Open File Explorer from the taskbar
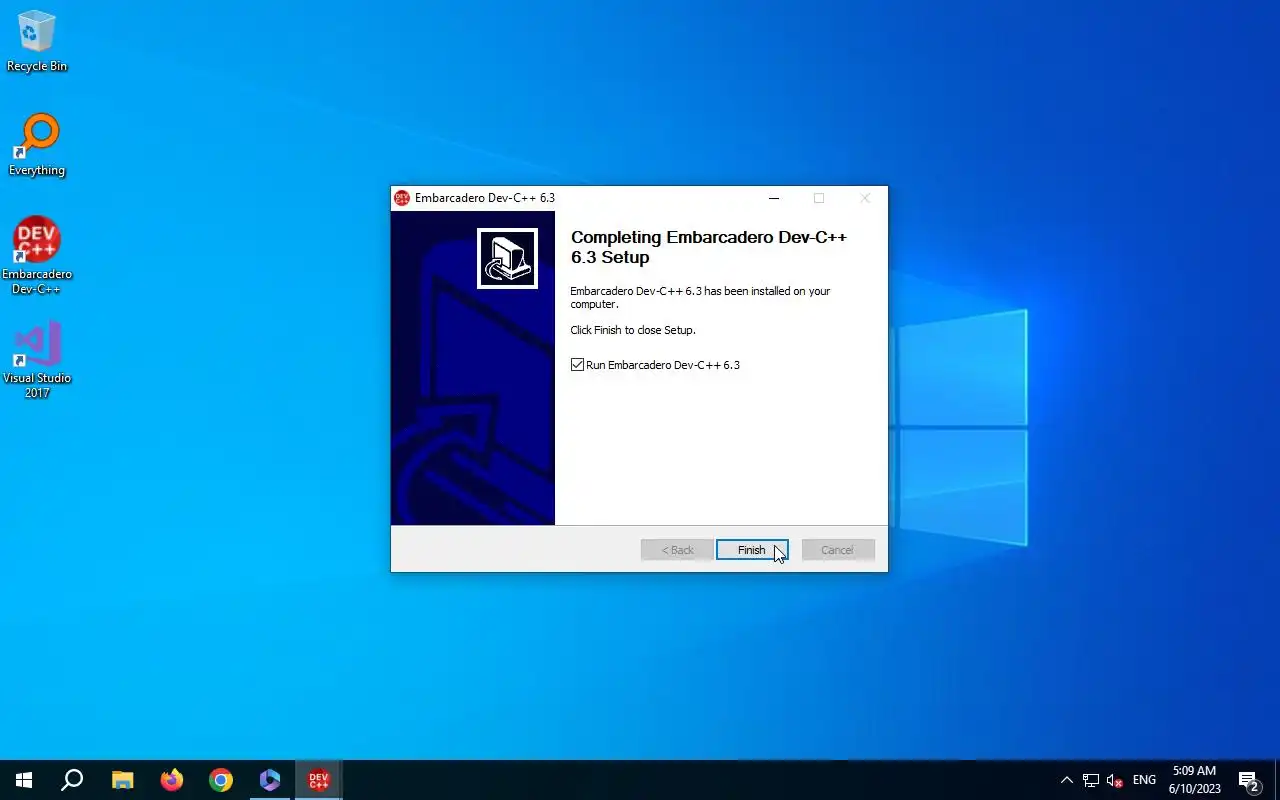 tap(122, 780)
